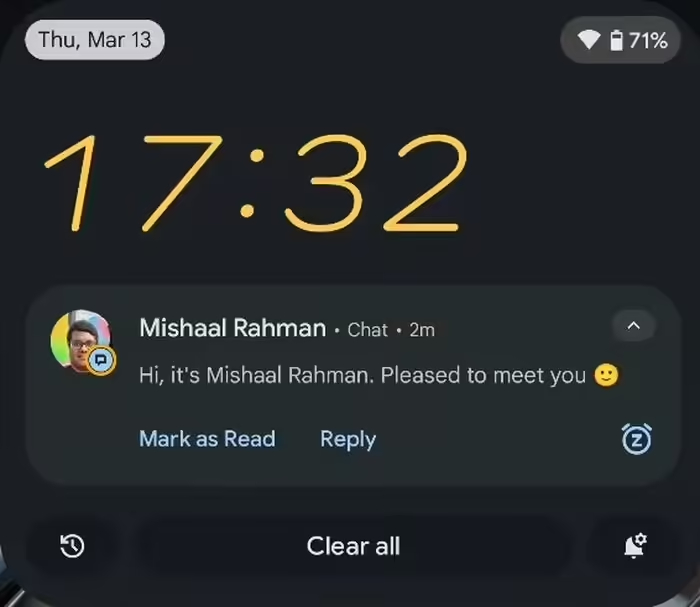Tap the Chat app label
Viewport: 700px width, 607px height.
pos(367,330)
